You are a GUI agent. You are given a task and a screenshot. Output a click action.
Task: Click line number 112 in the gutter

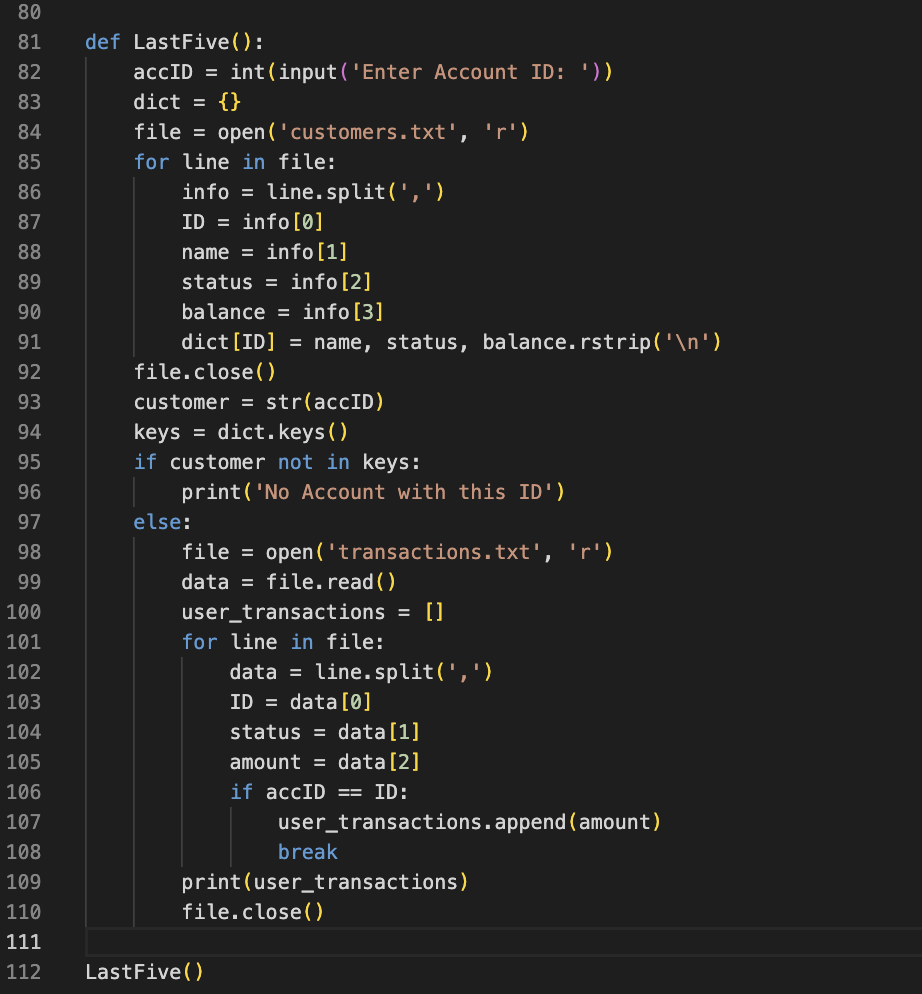click(x=28, y=971)
